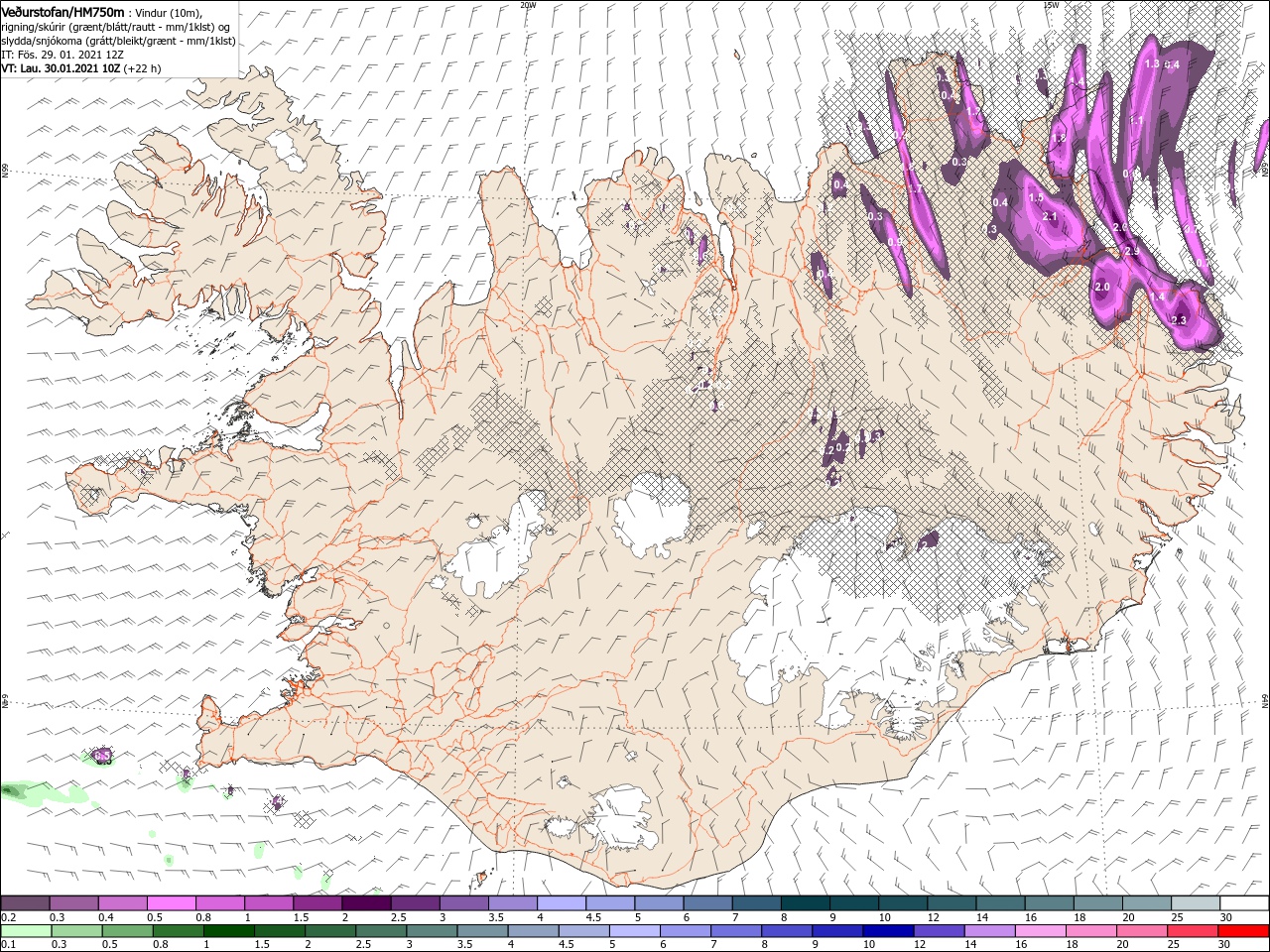Pick the deep navy 10 swatch in lower legend
The width and height of the screenshot is (1270, 952).
[887, 931]
